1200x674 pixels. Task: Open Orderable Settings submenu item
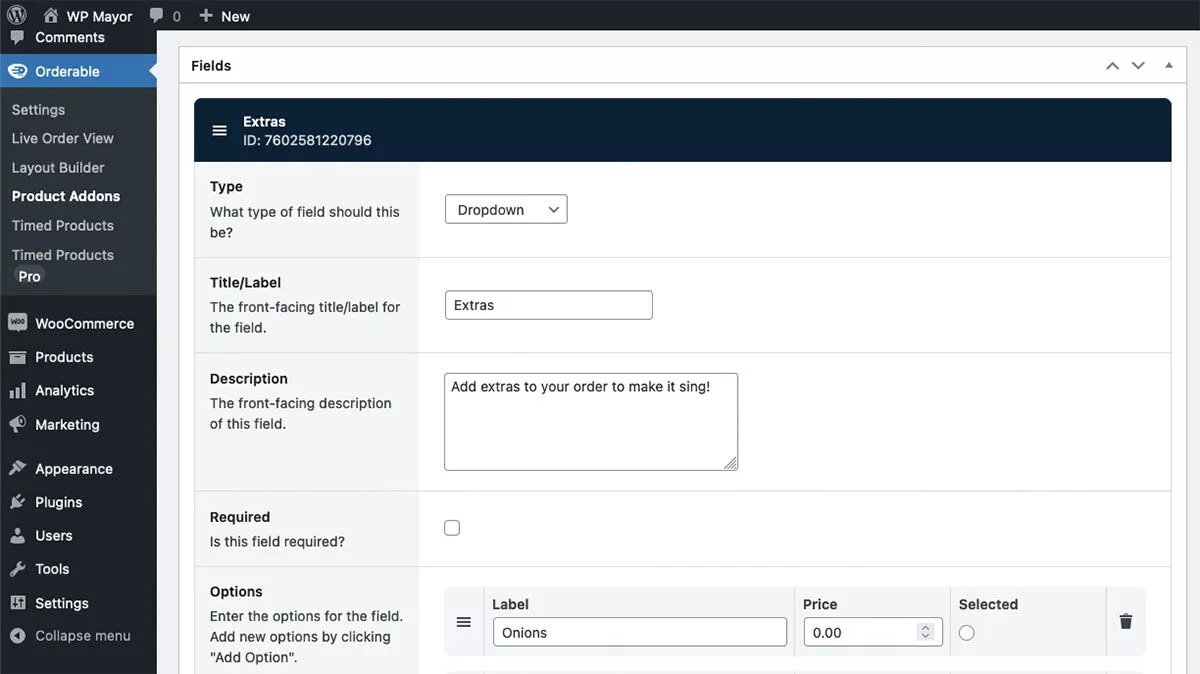38,110
